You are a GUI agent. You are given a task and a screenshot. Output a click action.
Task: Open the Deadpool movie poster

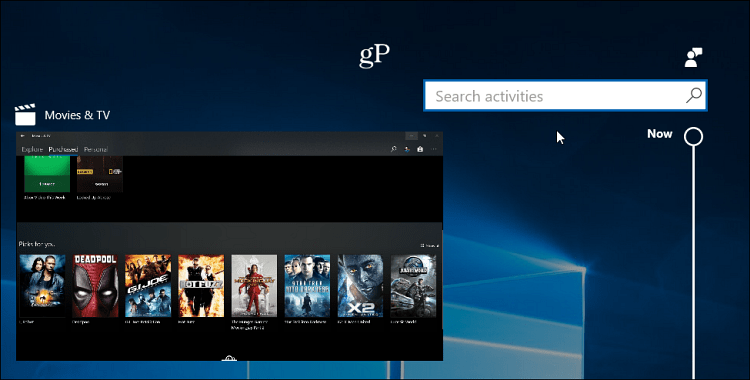(95, 286)
